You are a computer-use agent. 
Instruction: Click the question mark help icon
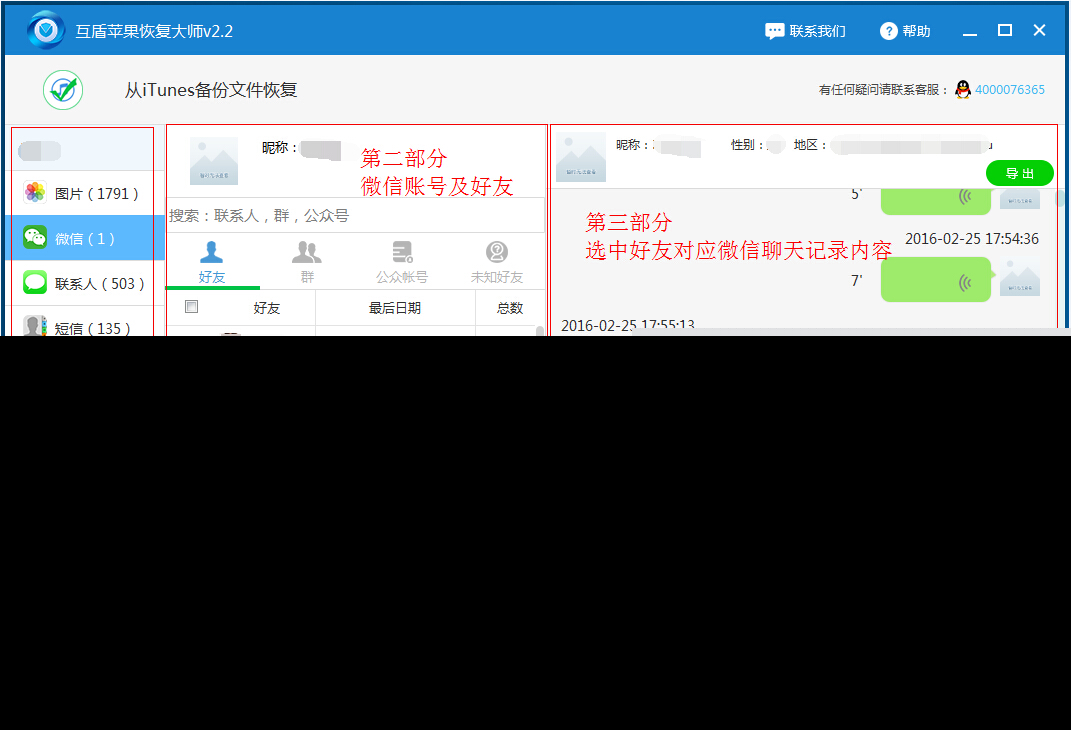(888, 31)
